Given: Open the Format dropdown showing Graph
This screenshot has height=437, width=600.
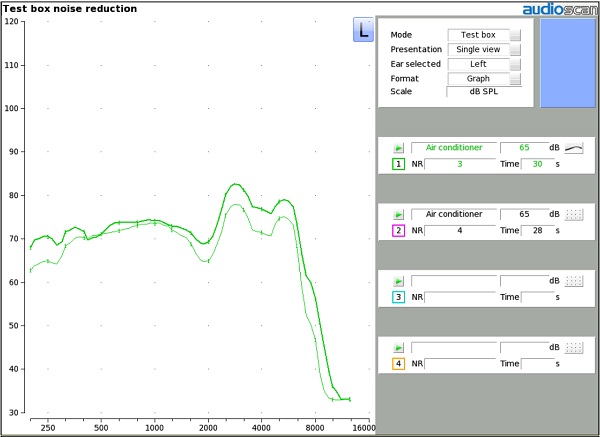Looking at the screenshot, I should (x=484, y=78).
